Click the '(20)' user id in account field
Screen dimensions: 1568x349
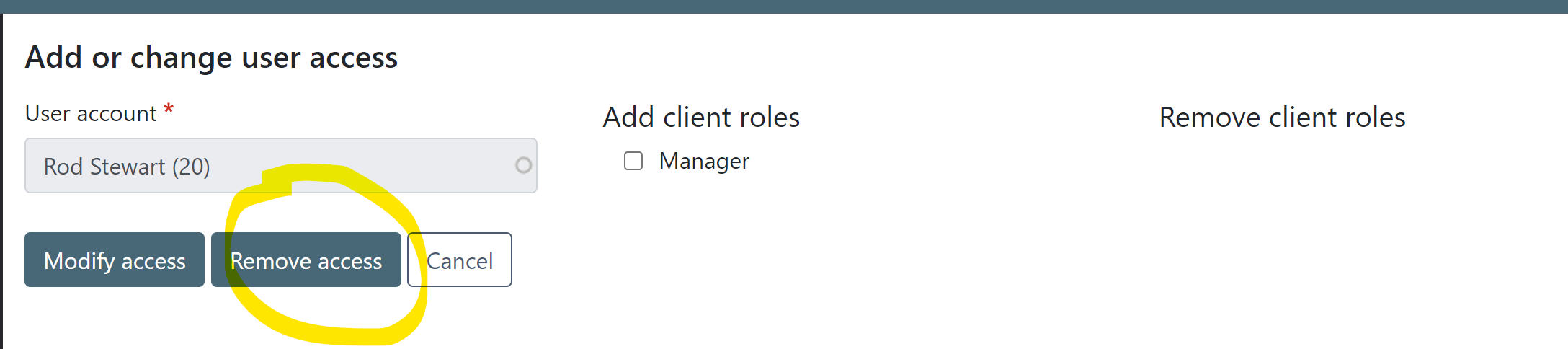click(191, 167)
